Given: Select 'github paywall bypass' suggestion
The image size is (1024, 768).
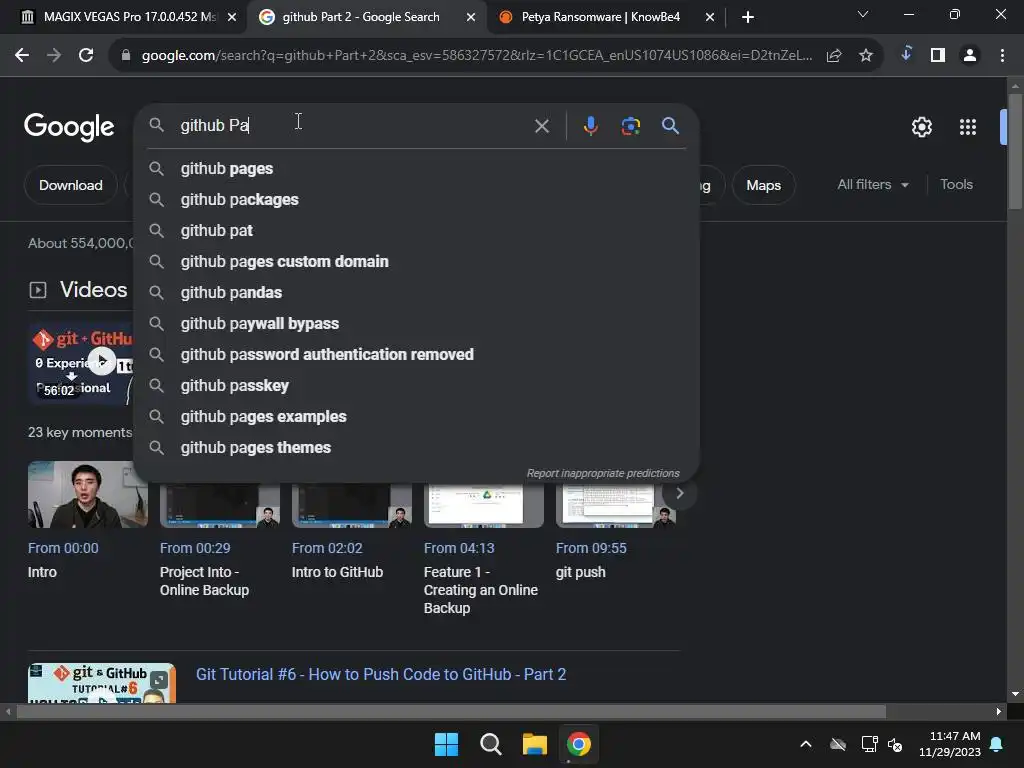Looking at the screenshot, I should tap(416, 323).
